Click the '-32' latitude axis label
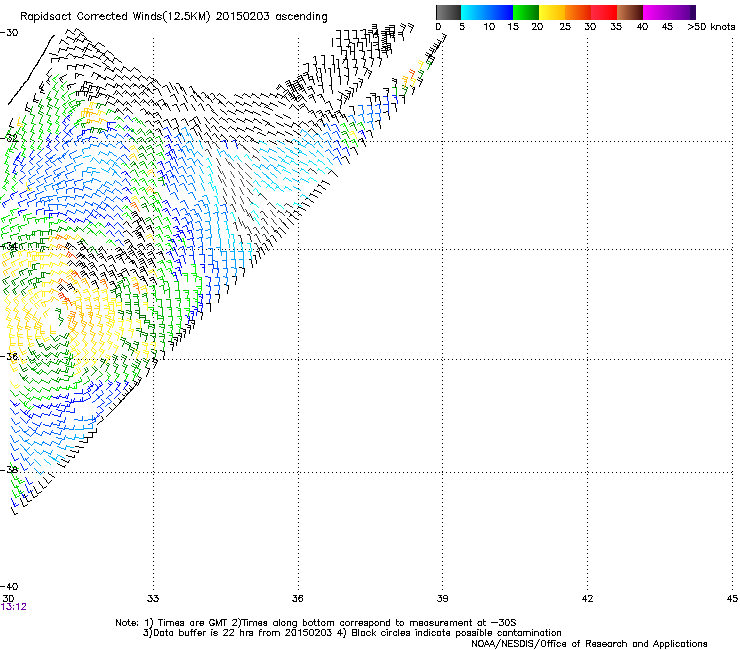 (9, 139)
